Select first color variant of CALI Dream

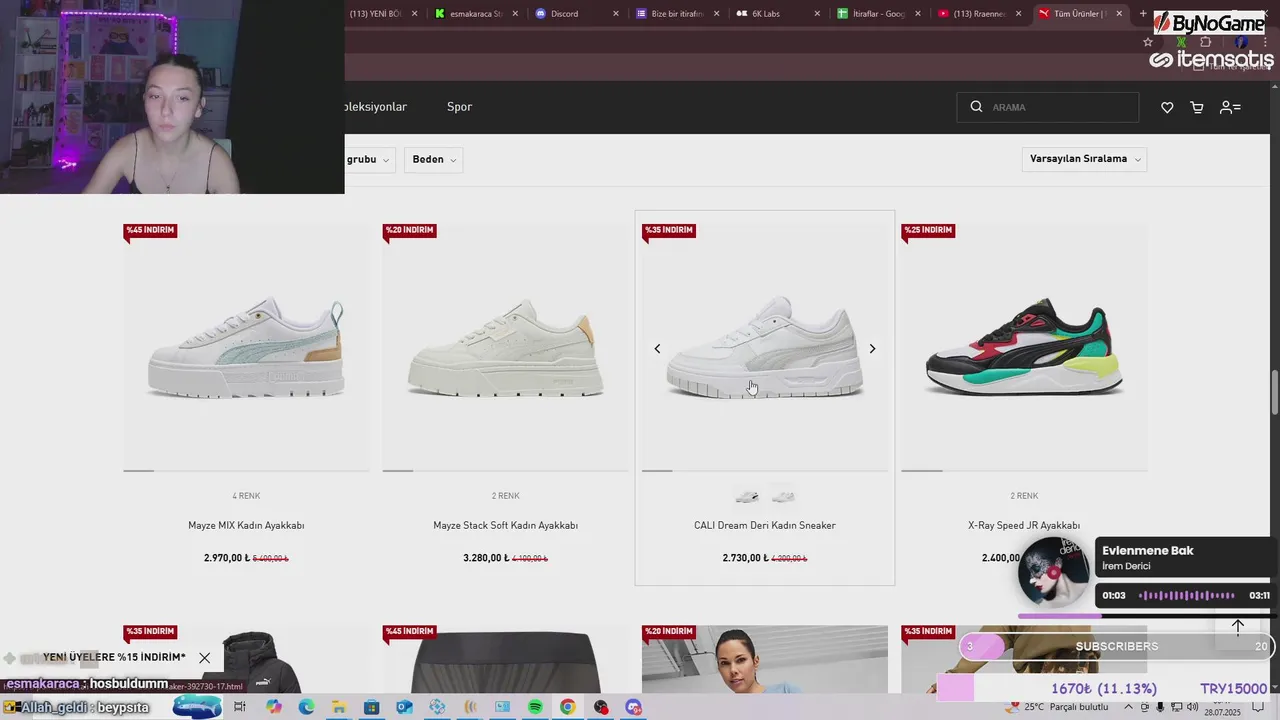tap(747, 496)
